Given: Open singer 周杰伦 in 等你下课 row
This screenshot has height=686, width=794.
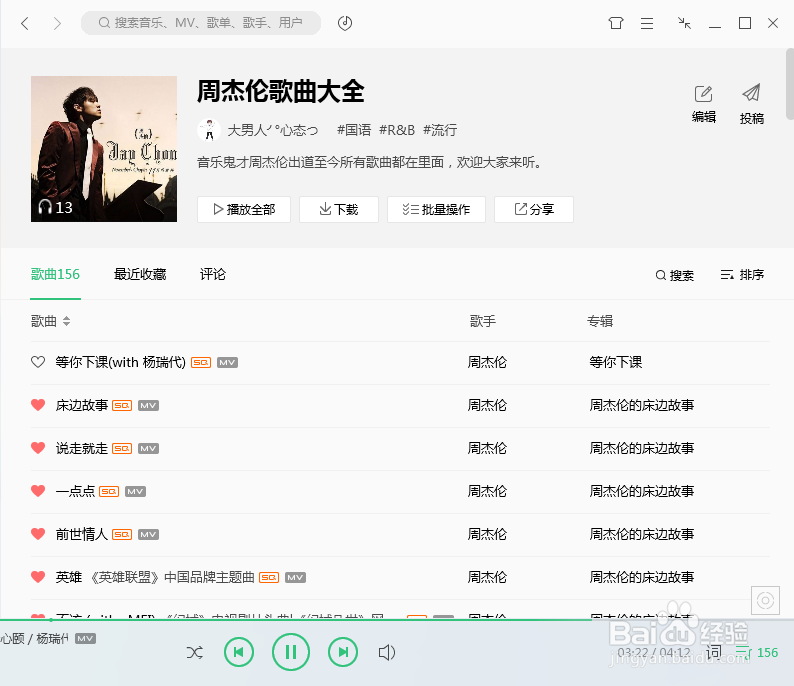Looking at the screenshot, I should (x=487, y=362).
